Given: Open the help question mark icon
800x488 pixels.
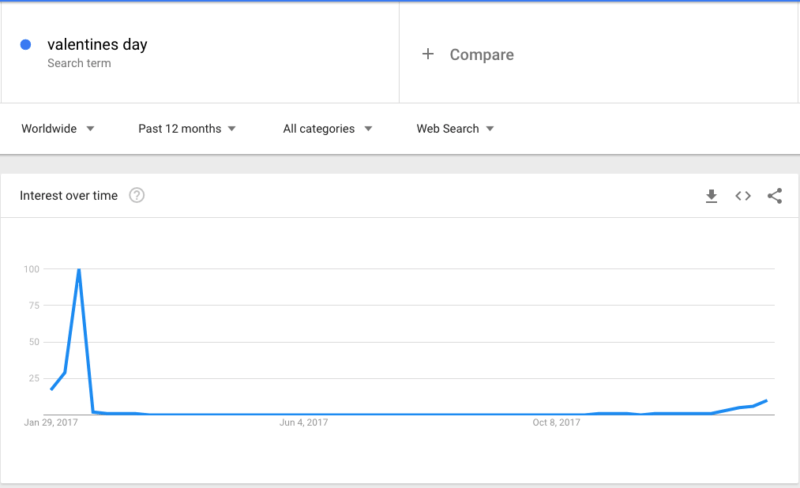Looking at the screenshot, I should [137, 196].
